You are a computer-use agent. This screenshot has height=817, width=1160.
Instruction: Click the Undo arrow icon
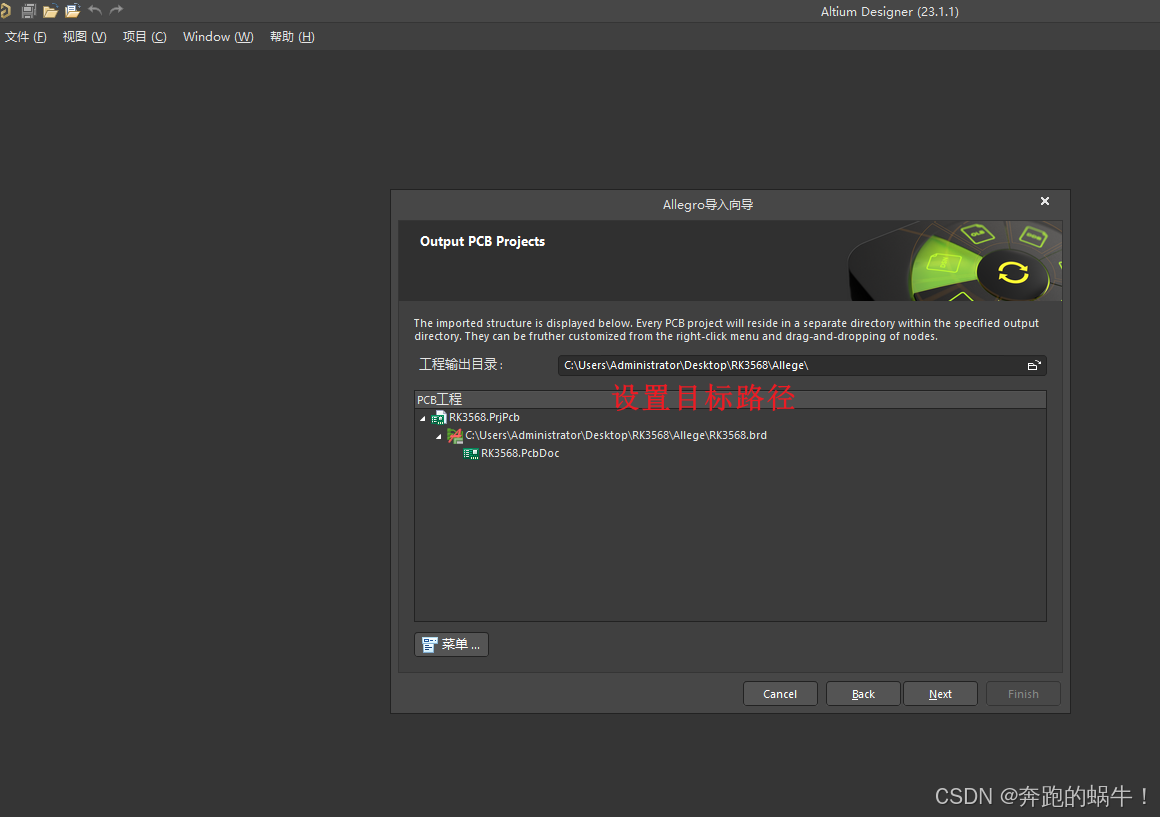click(95, 10)
